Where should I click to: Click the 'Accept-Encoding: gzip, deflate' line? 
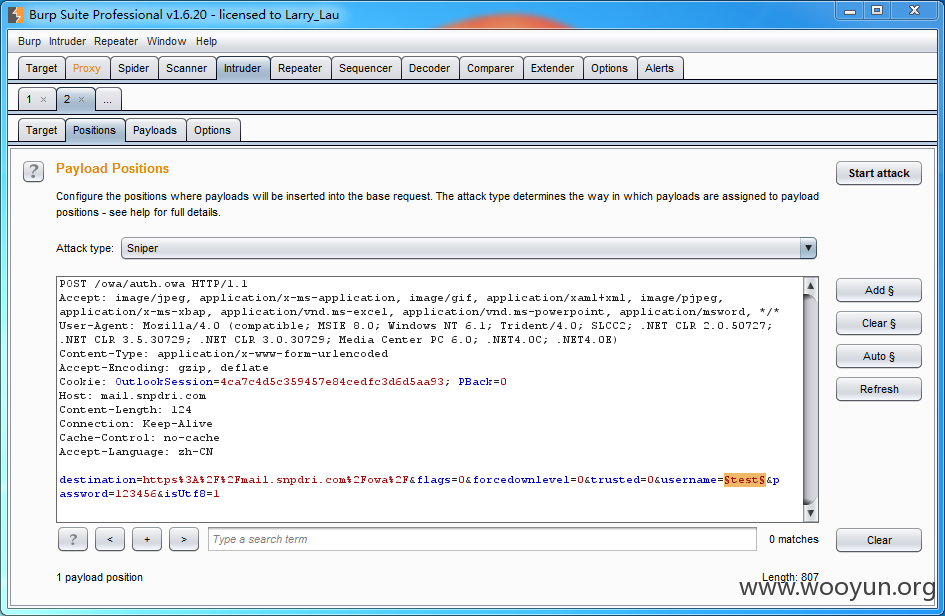(x=164, y=368)
